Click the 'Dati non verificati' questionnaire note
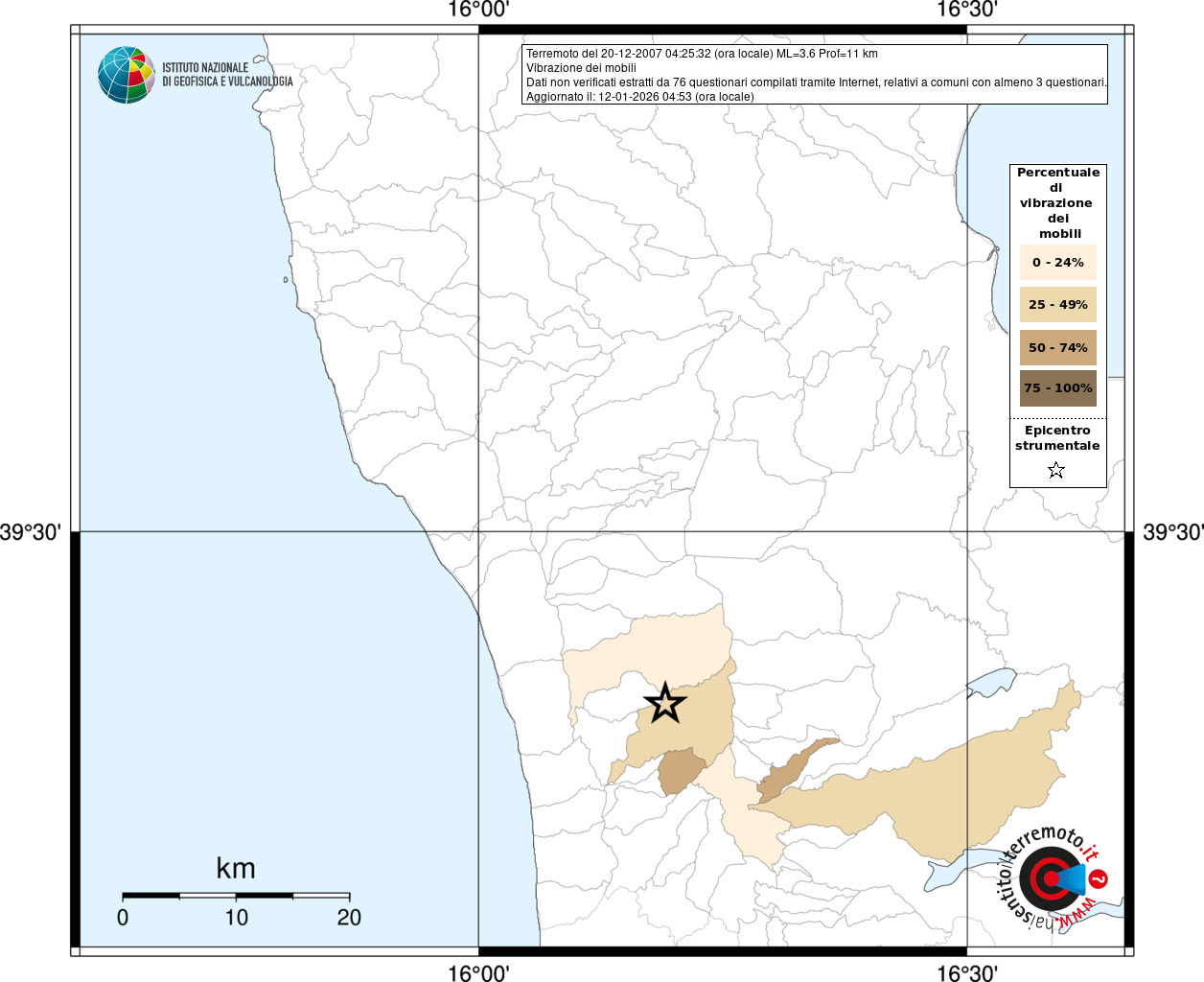 coord(817,82)
